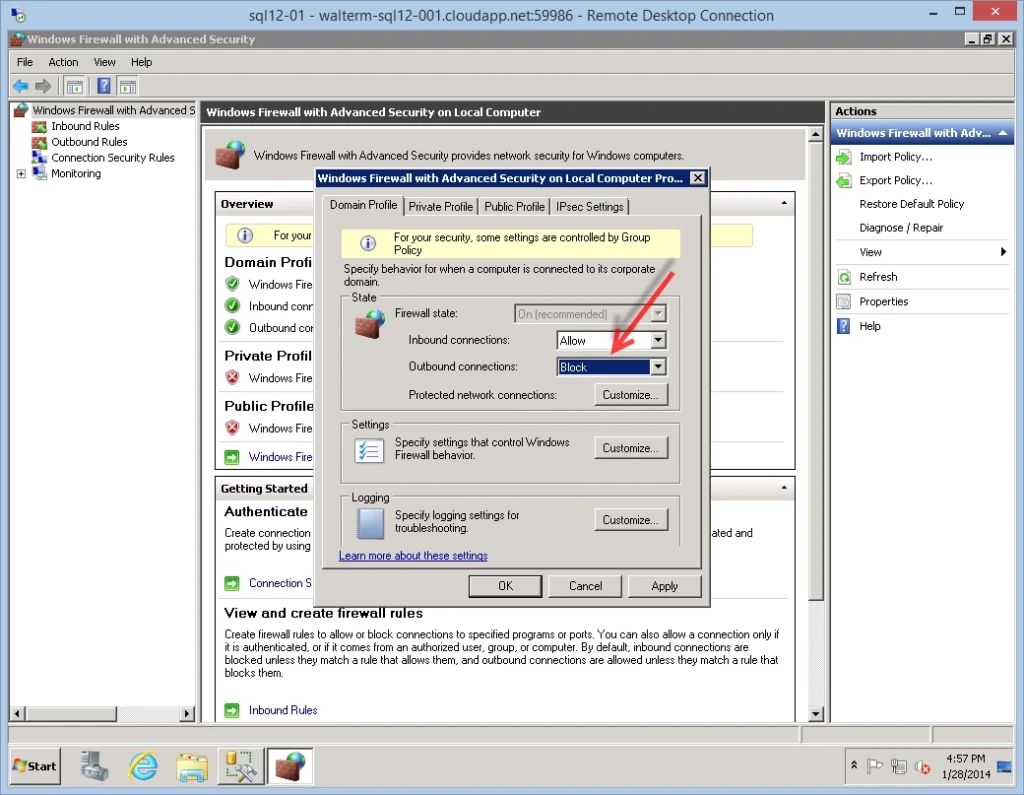Open Internet Explorer from the taskbar
Screen dimensions: 1024x795
click(144, 766)
